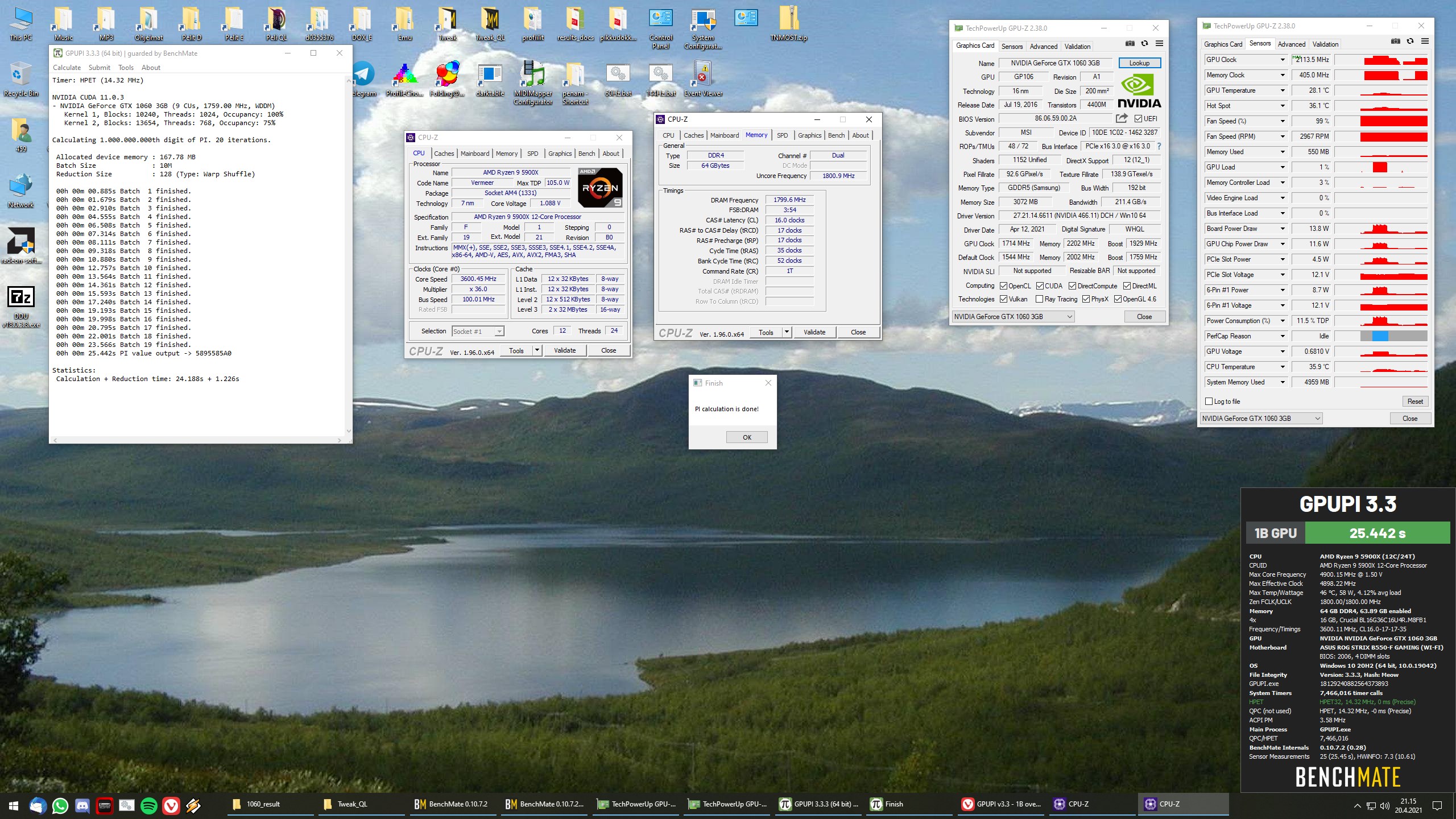Switch to the SPD tab in CPU-Z Memory window
The image size is (1456, 819).
783,135
